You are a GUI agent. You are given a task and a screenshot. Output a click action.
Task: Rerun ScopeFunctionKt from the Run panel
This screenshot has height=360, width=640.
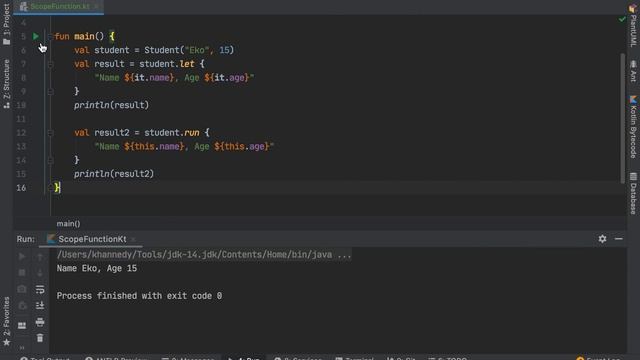tap(22, 256)
